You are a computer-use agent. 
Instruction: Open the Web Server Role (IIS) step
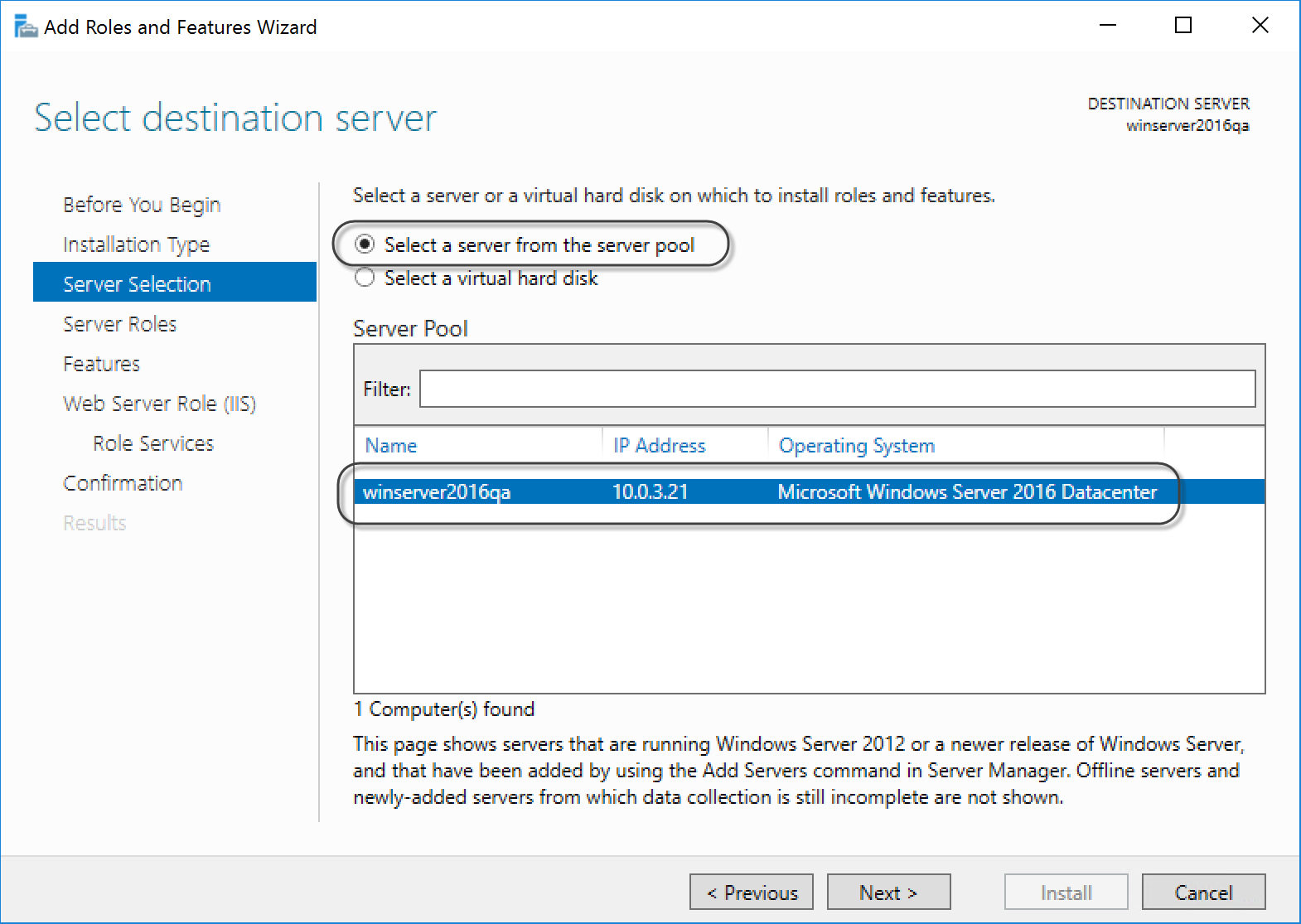point(159,404)
